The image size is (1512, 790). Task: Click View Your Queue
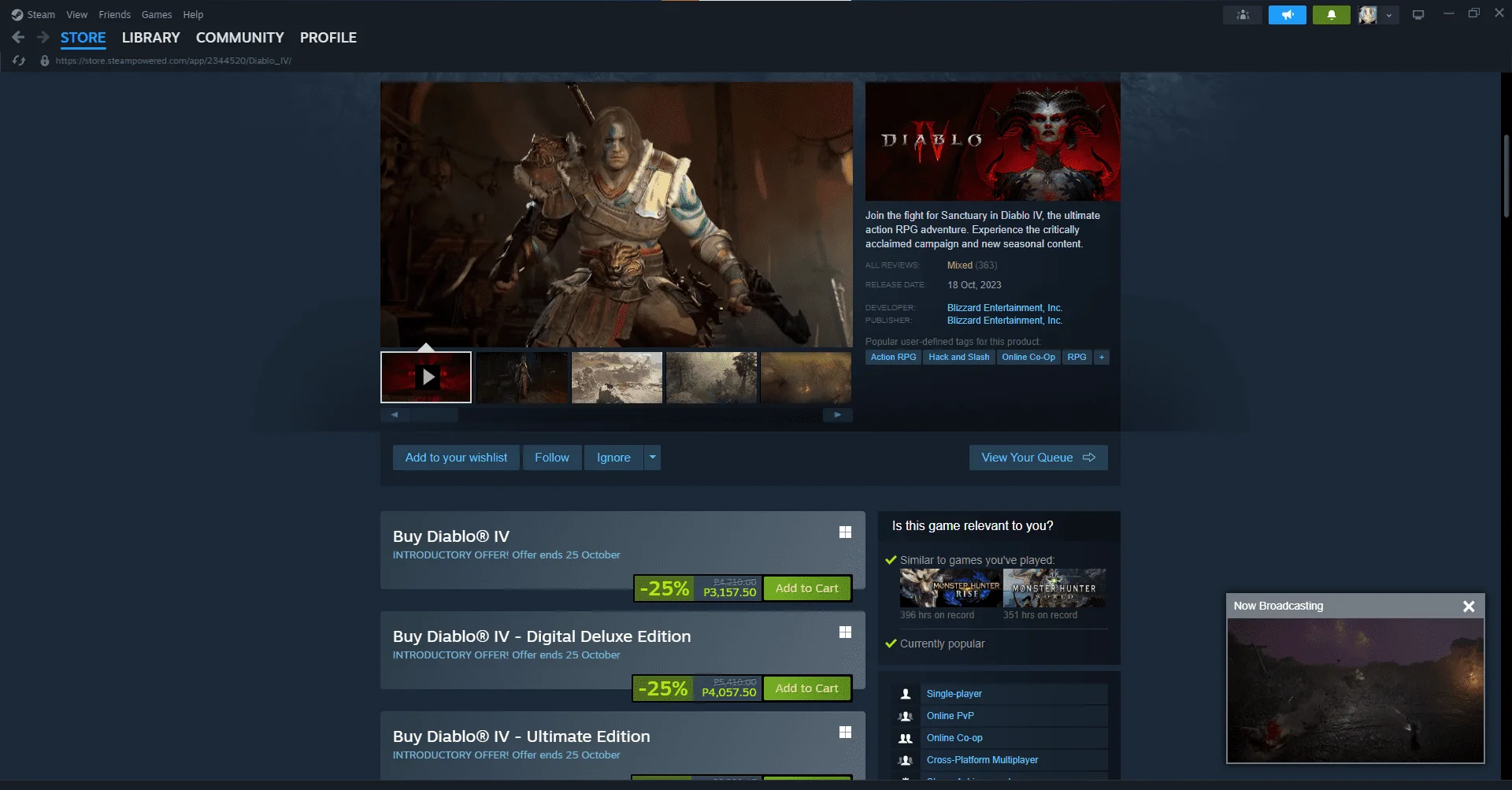pos(1039,458)
